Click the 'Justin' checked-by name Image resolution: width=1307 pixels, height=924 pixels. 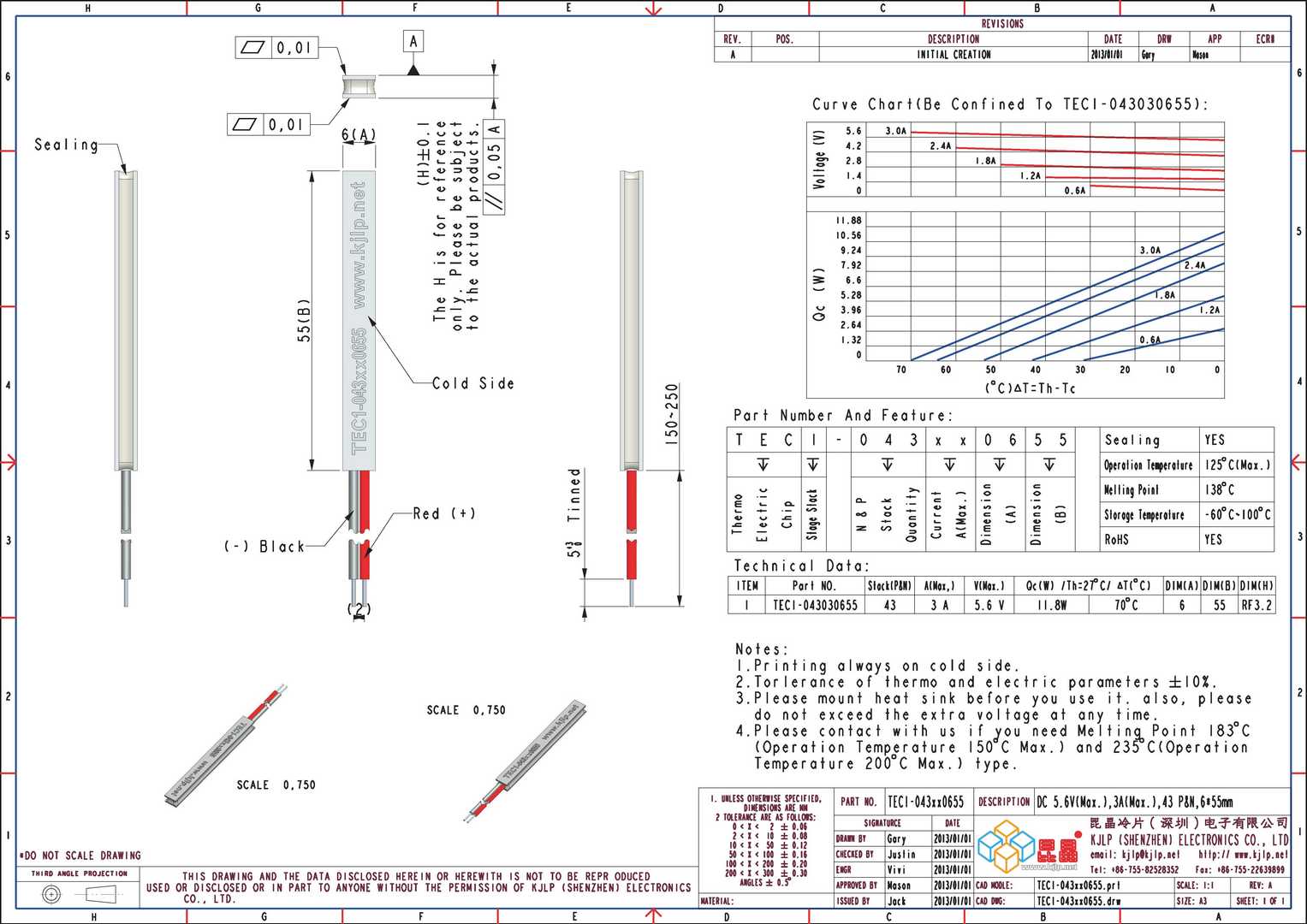click(x=900, y=854)
